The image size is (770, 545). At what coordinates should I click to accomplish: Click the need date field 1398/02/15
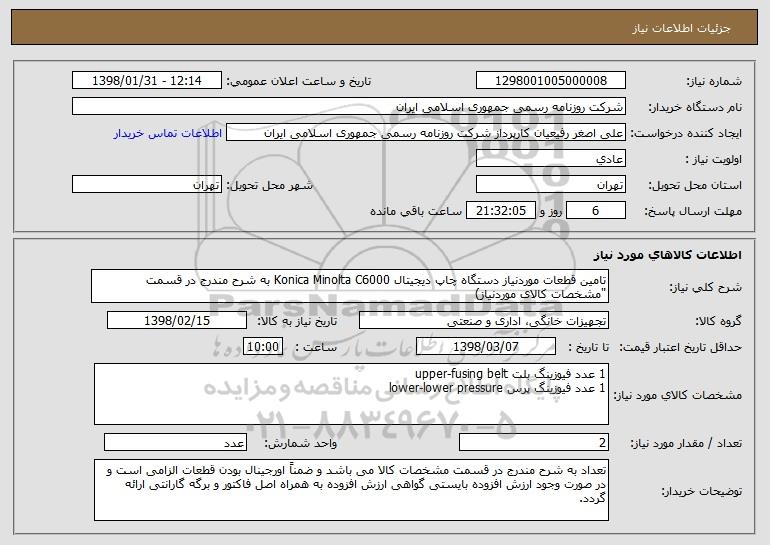tap(177, 321)
